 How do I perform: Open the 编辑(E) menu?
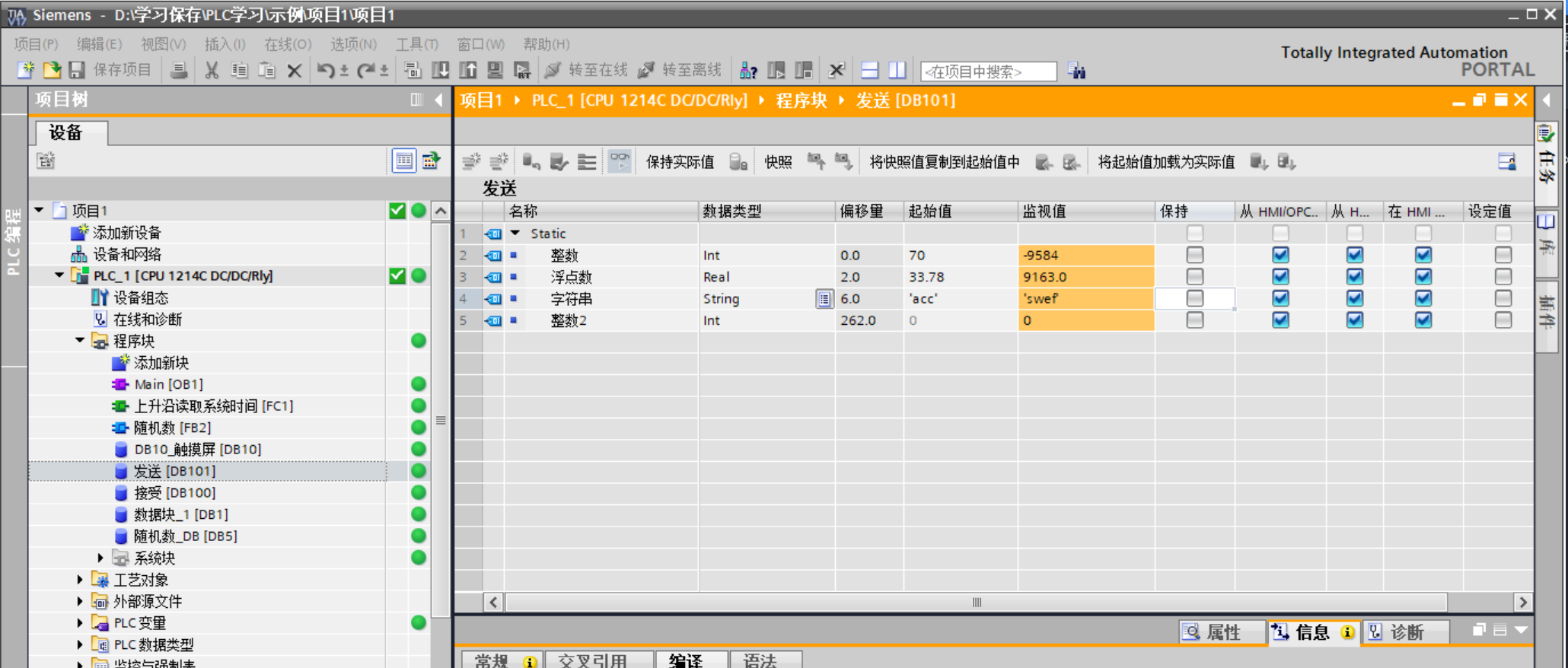pos(99,44)
